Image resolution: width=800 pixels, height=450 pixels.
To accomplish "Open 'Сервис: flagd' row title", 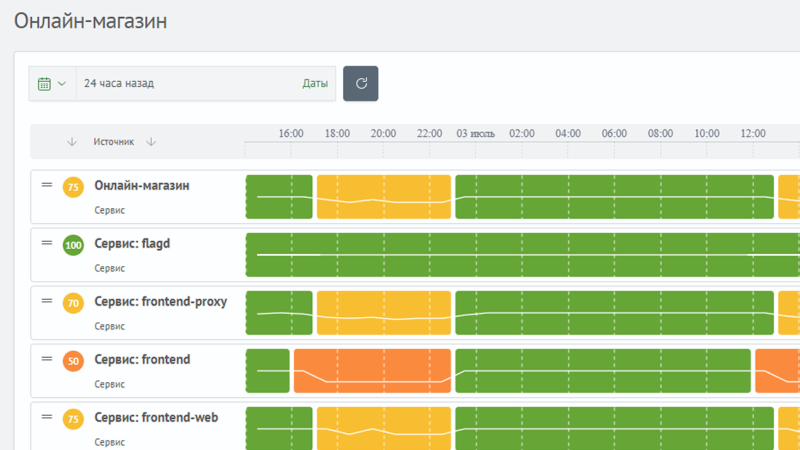I will click(132, 244).
